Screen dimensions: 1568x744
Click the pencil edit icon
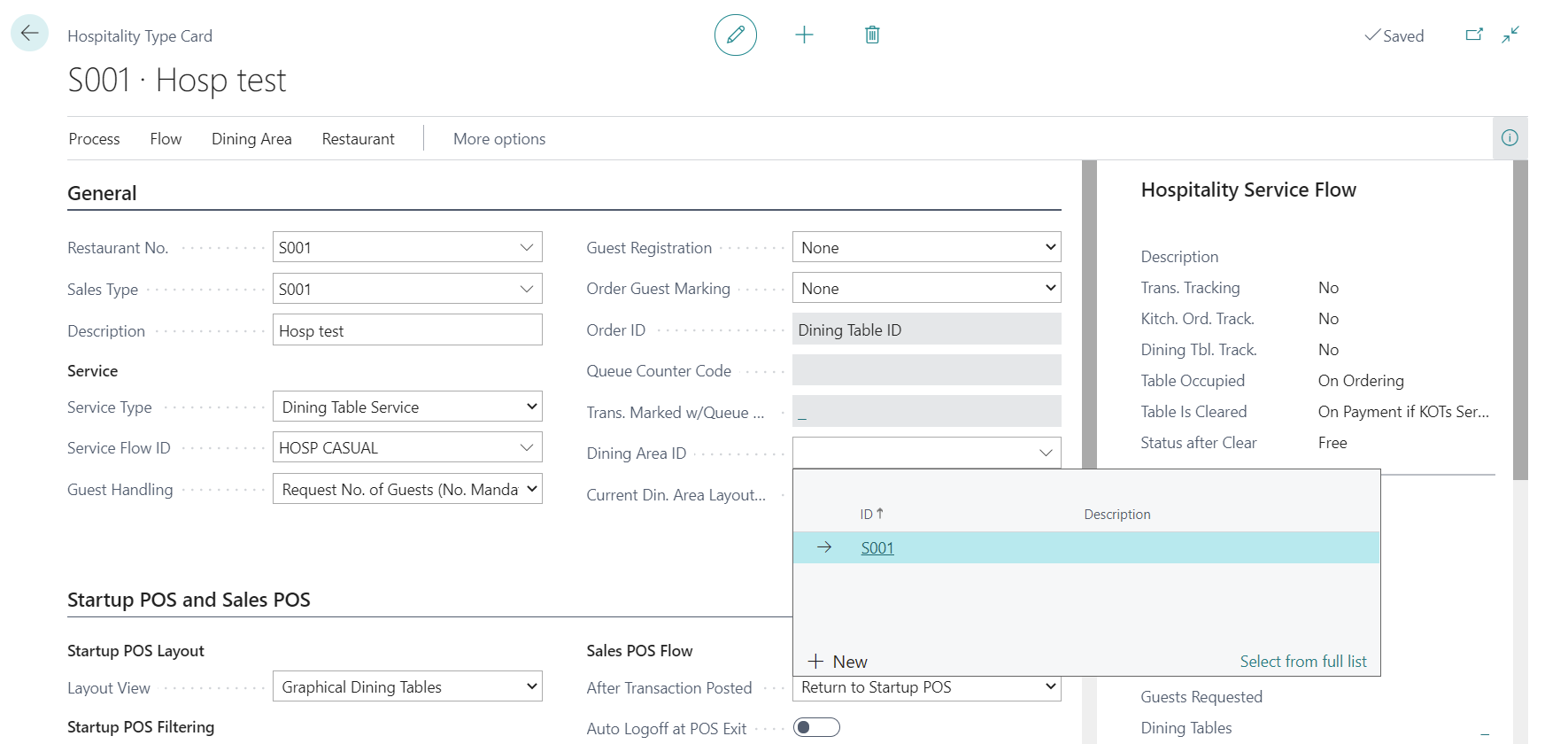tap(735, 35)
